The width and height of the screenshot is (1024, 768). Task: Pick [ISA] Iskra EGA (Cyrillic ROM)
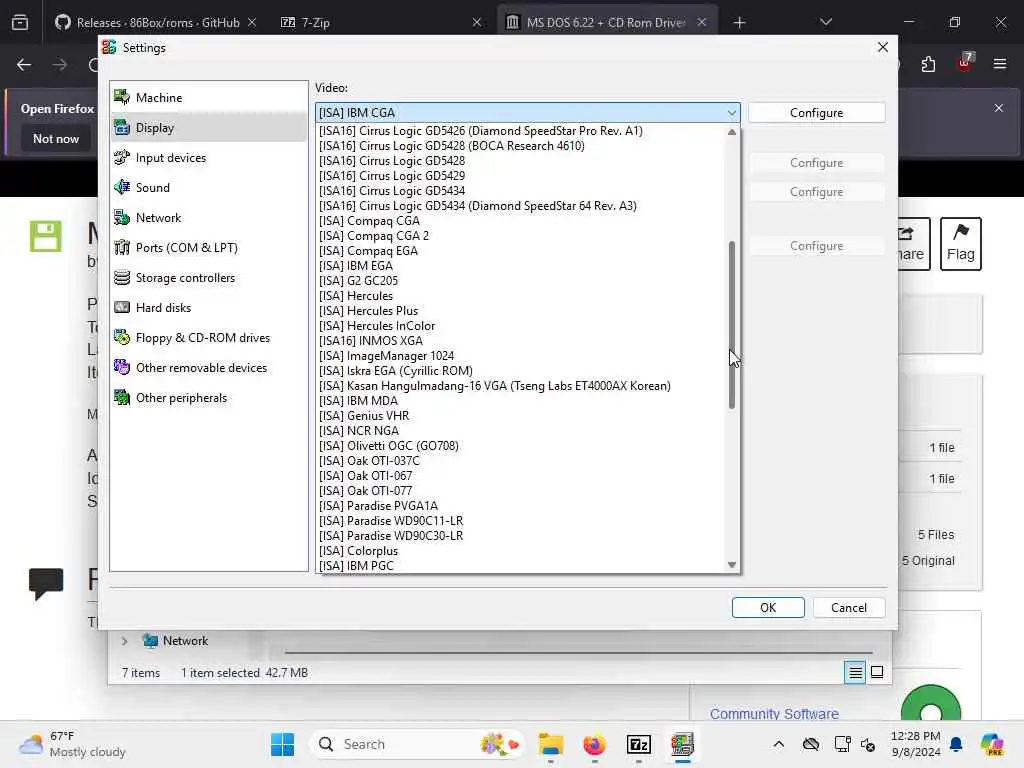point(520,371)
